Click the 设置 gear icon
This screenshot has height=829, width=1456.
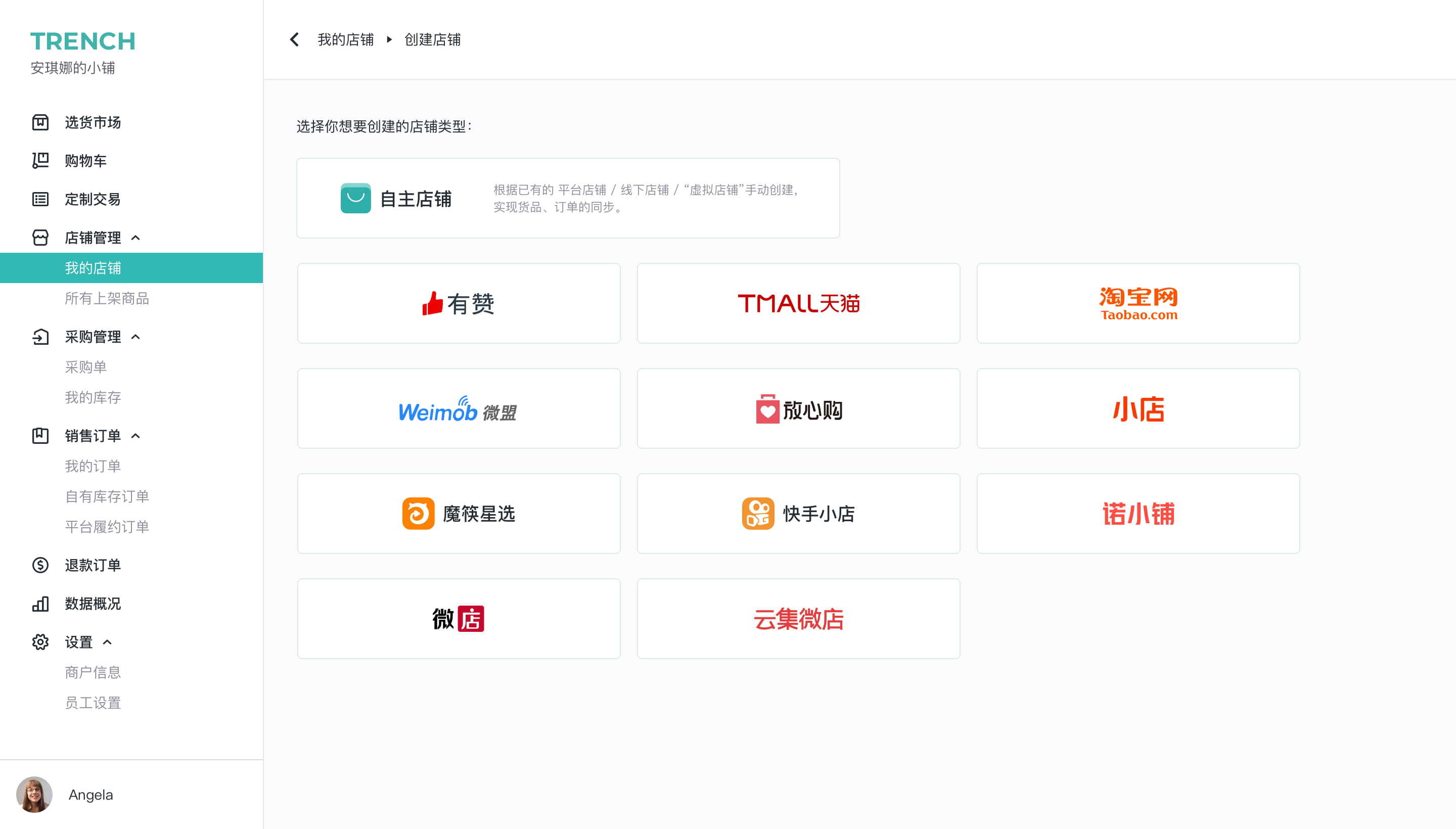pyautogui.click(x=40, y=641)
